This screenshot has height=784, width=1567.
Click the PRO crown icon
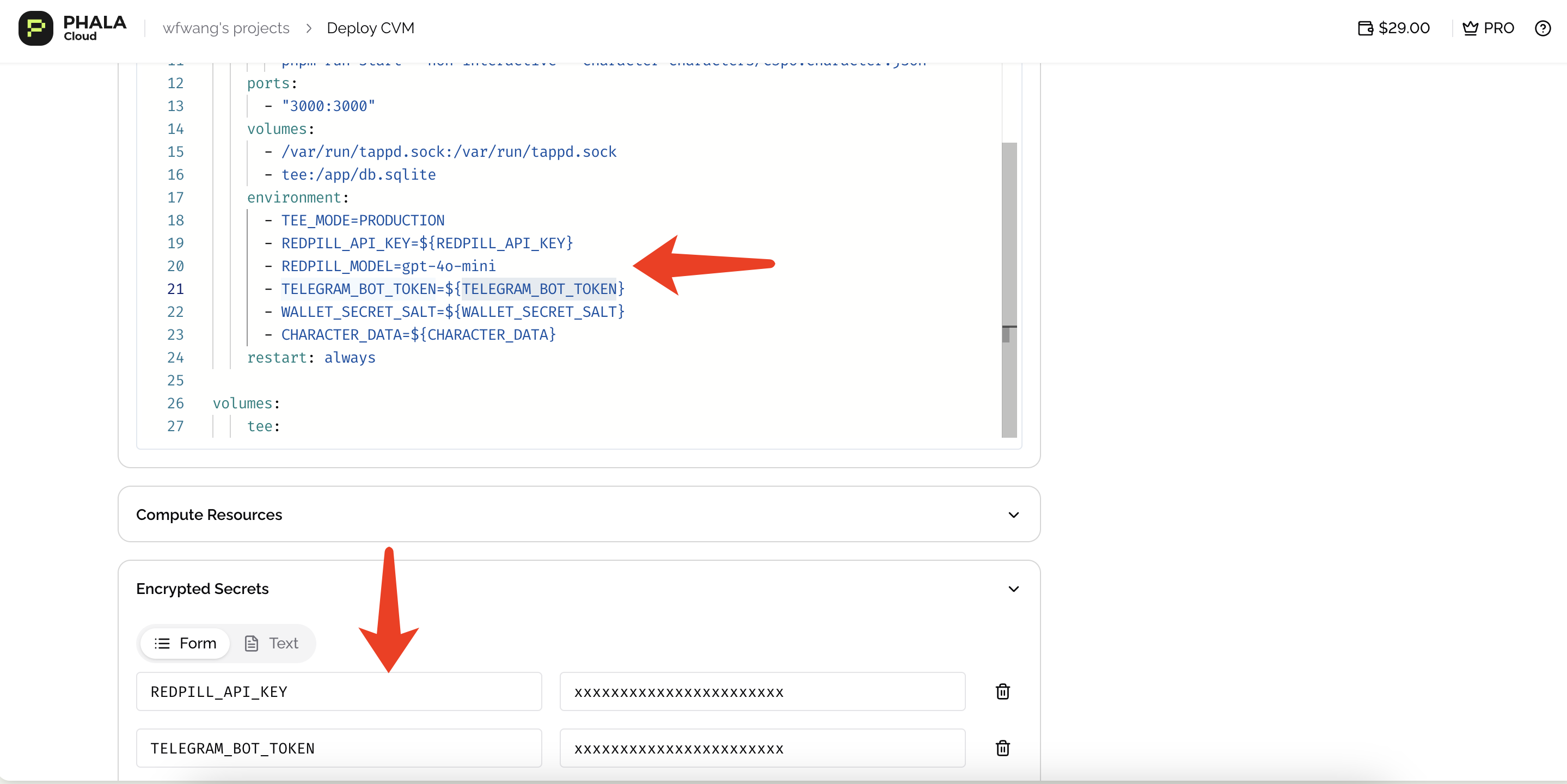click(x=1470, y=28)
